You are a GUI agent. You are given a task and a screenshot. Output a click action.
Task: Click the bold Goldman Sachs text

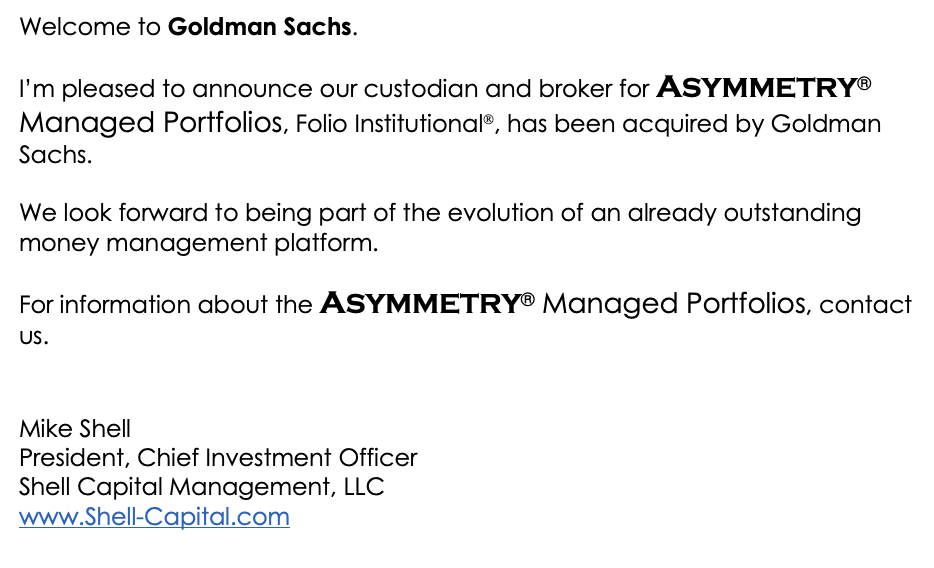(x=260, y=27)
